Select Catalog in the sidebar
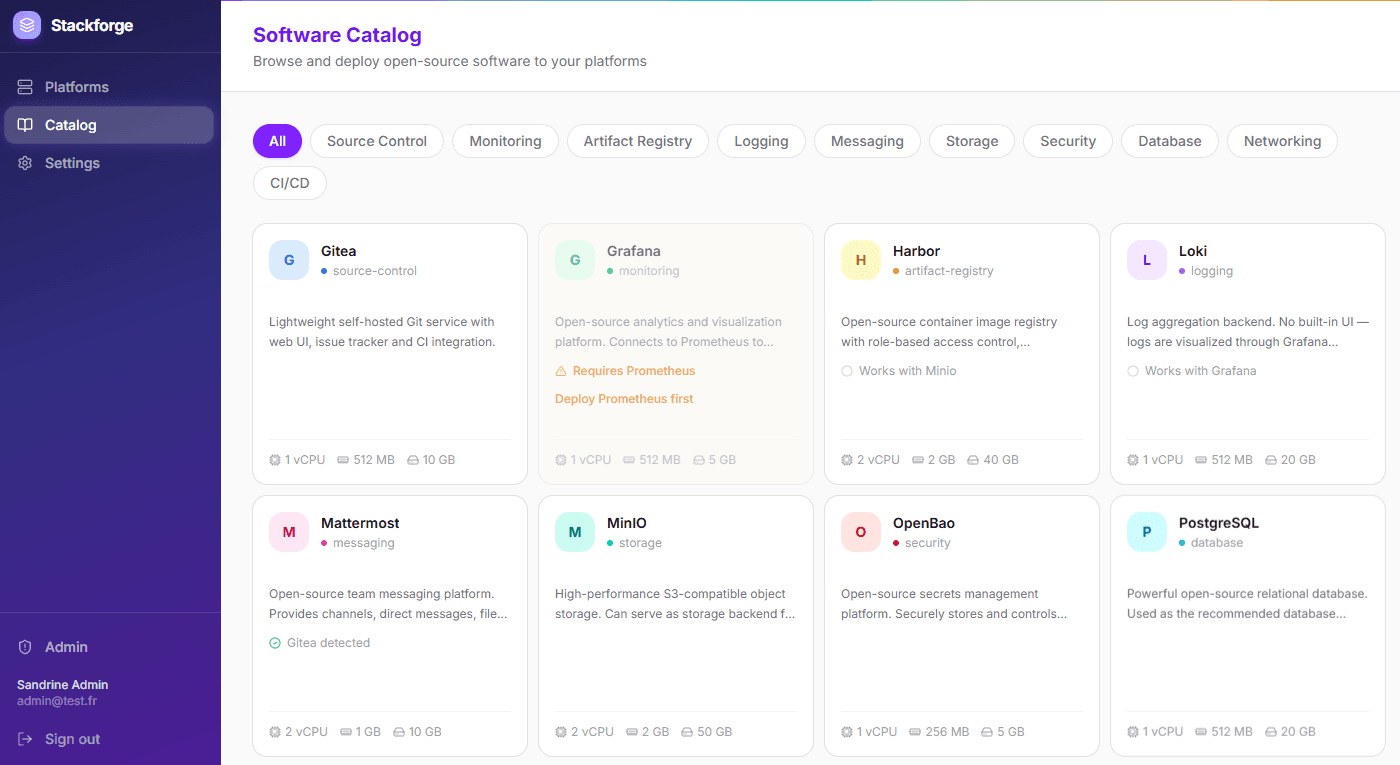This screenshot has height=765, width=1400. 109,125
